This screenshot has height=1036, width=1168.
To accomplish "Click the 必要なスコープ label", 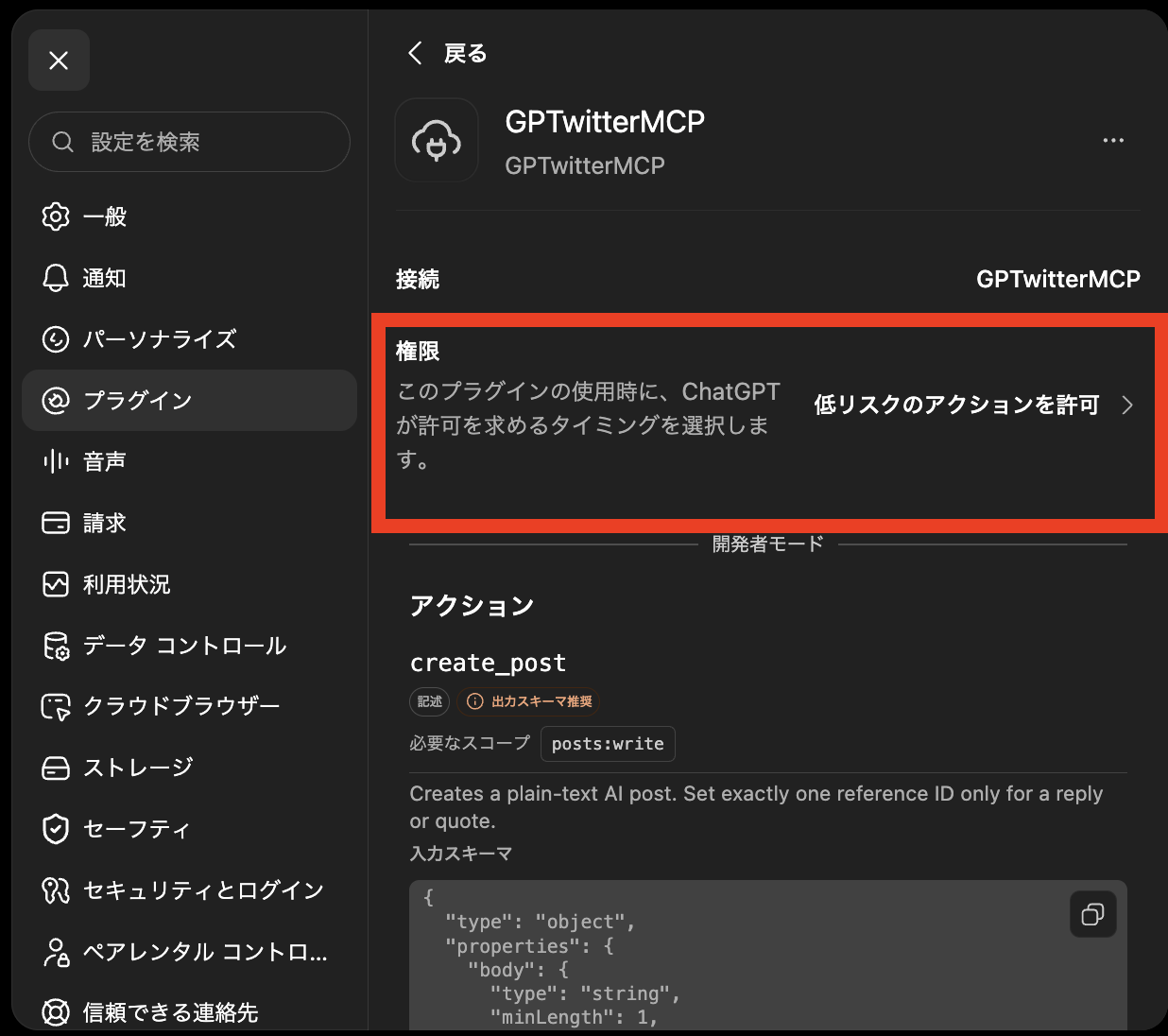I will 470,743.
